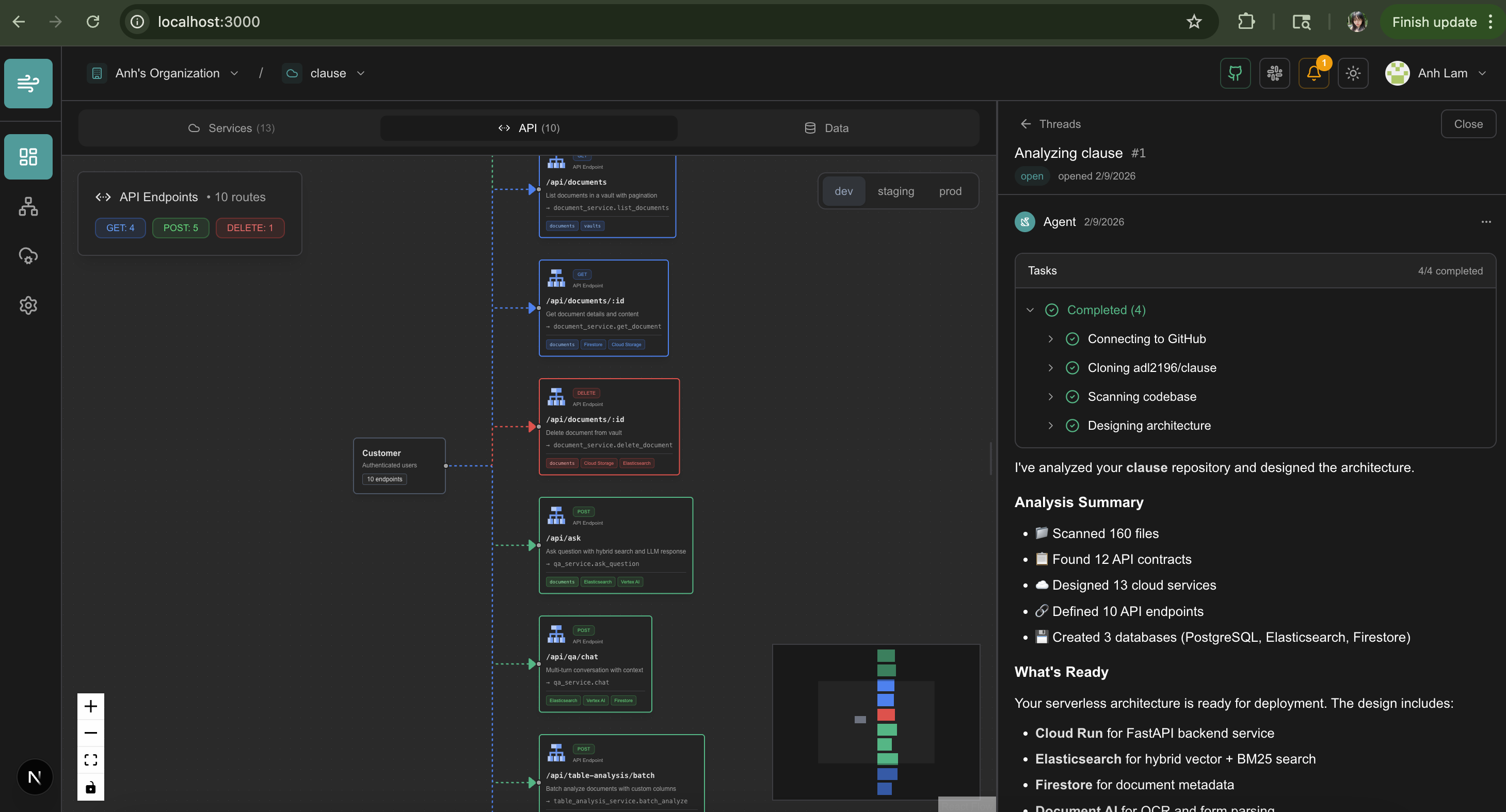
Task: Click the fit view canvas control
Action: pos(91,759)
